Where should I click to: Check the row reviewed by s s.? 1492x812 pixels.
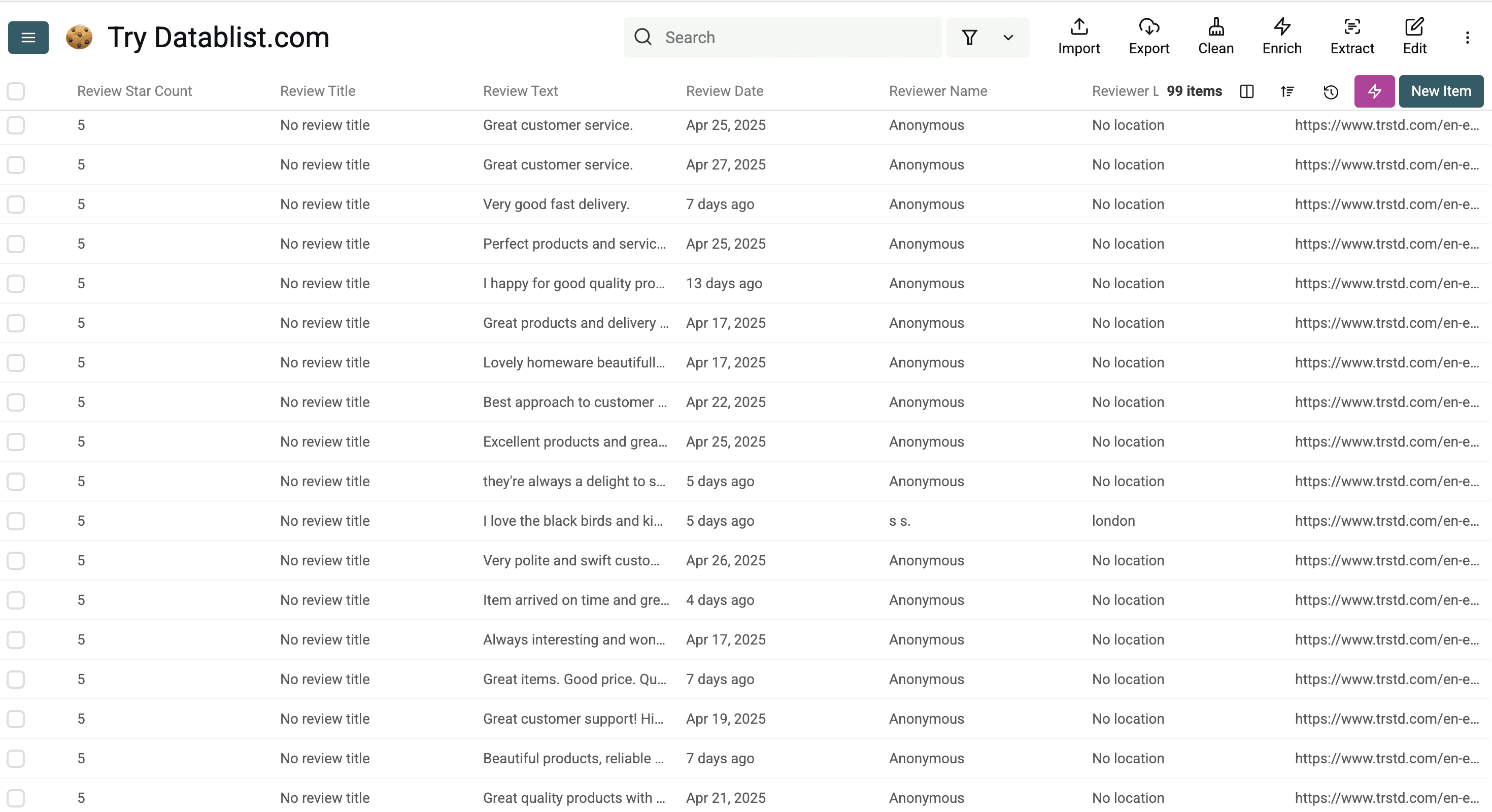coord(15,521)
